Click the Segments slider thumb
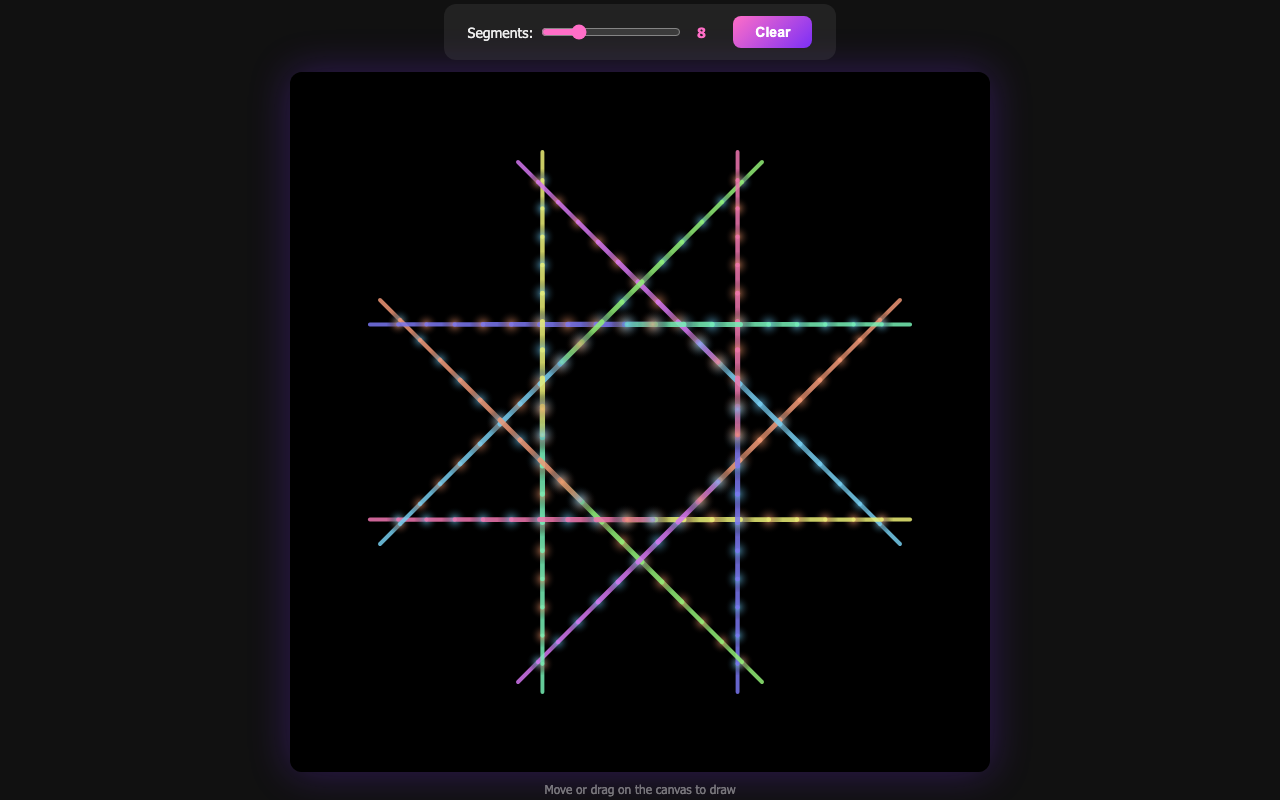 pos(579,32)
